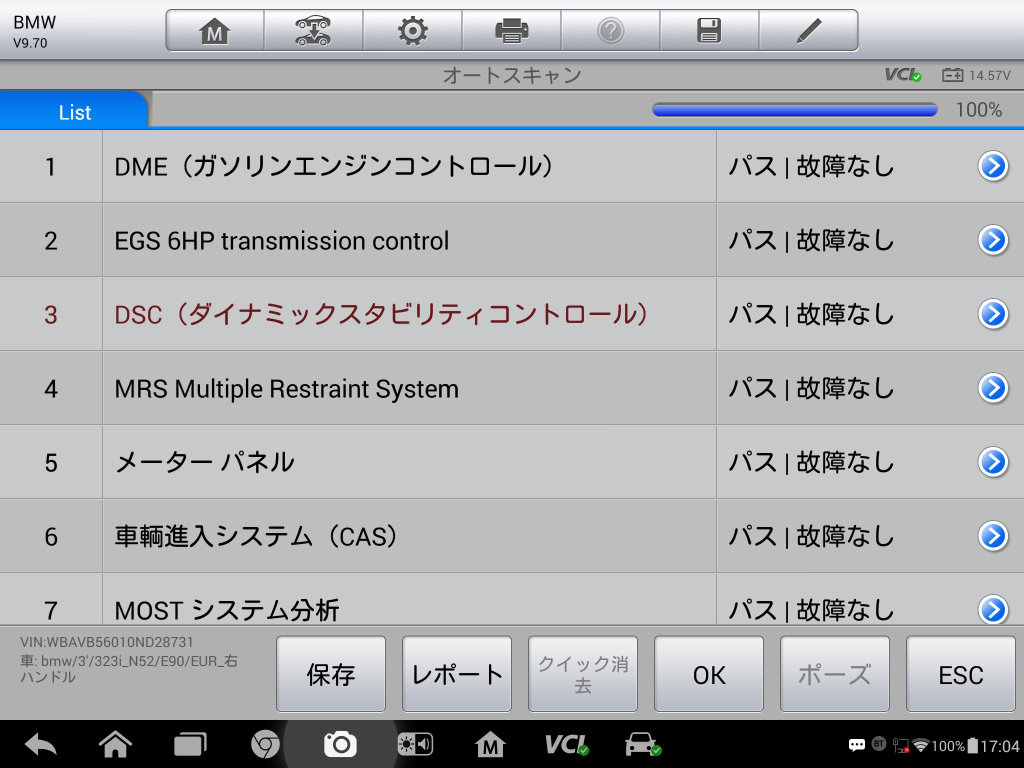Open details arrow for 車輌進入システム (CAS)

pos(993,536)
